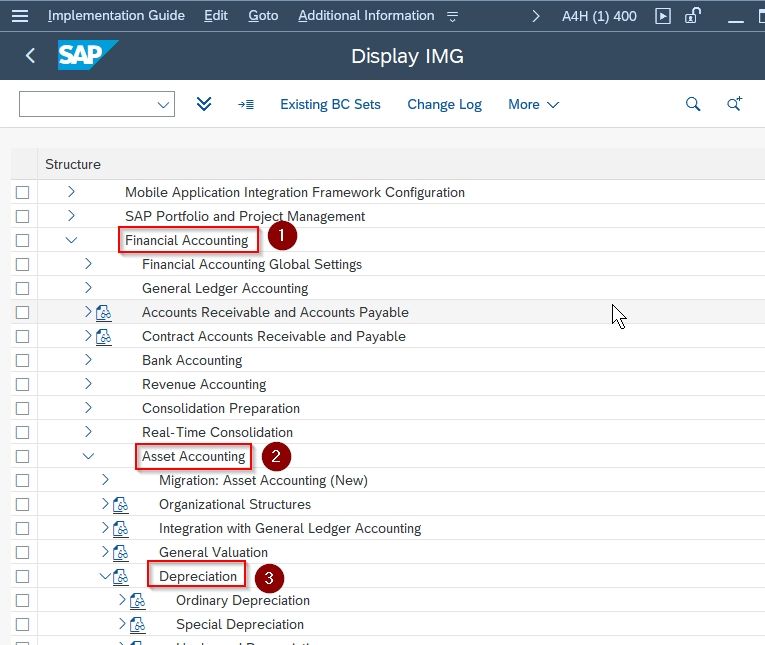This screenshot has width=765, height=645.
Task: Check the Financial Accounting row checkbox
Action: tap(22, 241)
